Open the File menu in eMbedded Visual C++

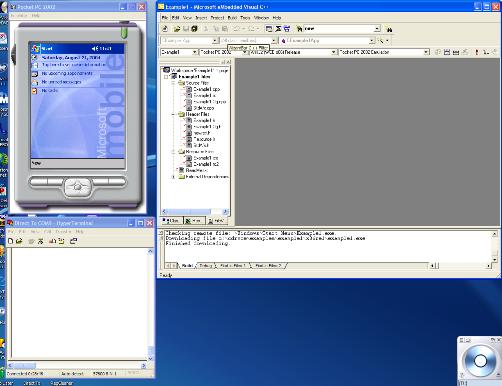point(165,18)
